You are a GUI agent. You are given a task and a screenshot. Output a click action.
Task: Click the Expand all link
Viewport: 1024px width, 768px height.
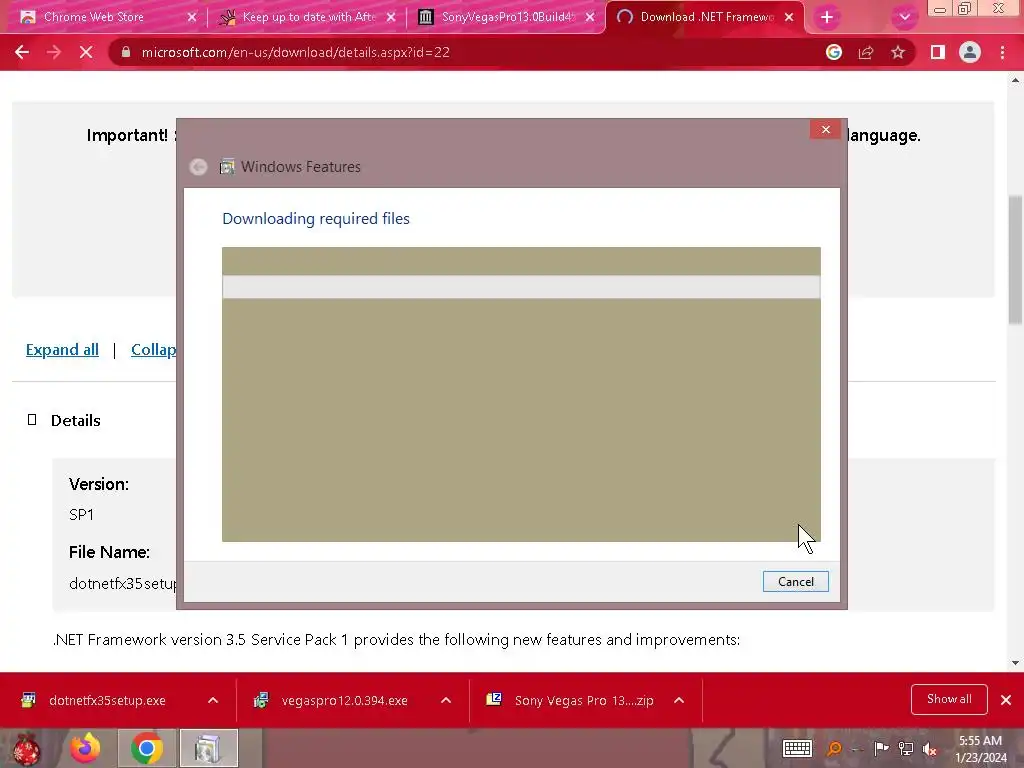pos(62,350)
